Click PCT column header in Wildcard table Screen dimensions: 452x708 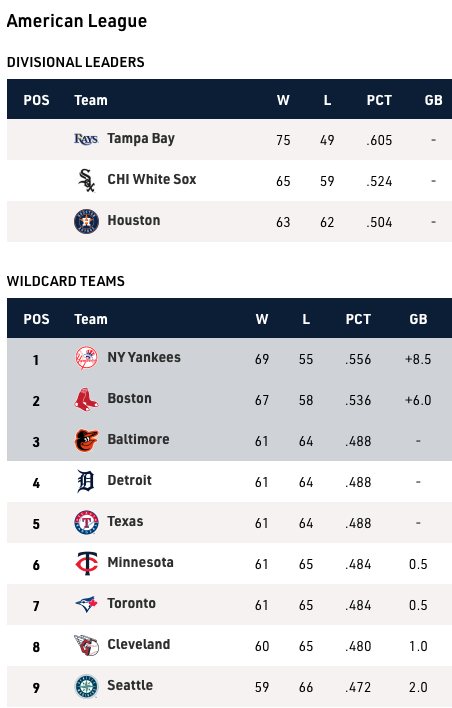(x=358, y=319)
